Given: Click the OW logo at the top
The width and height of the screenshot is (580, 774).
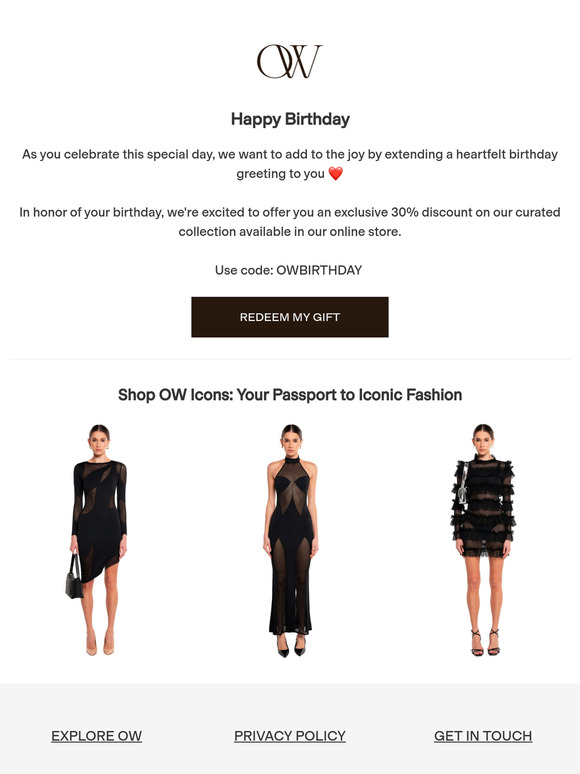Looking at the screenshot, I should coord(289,61).
